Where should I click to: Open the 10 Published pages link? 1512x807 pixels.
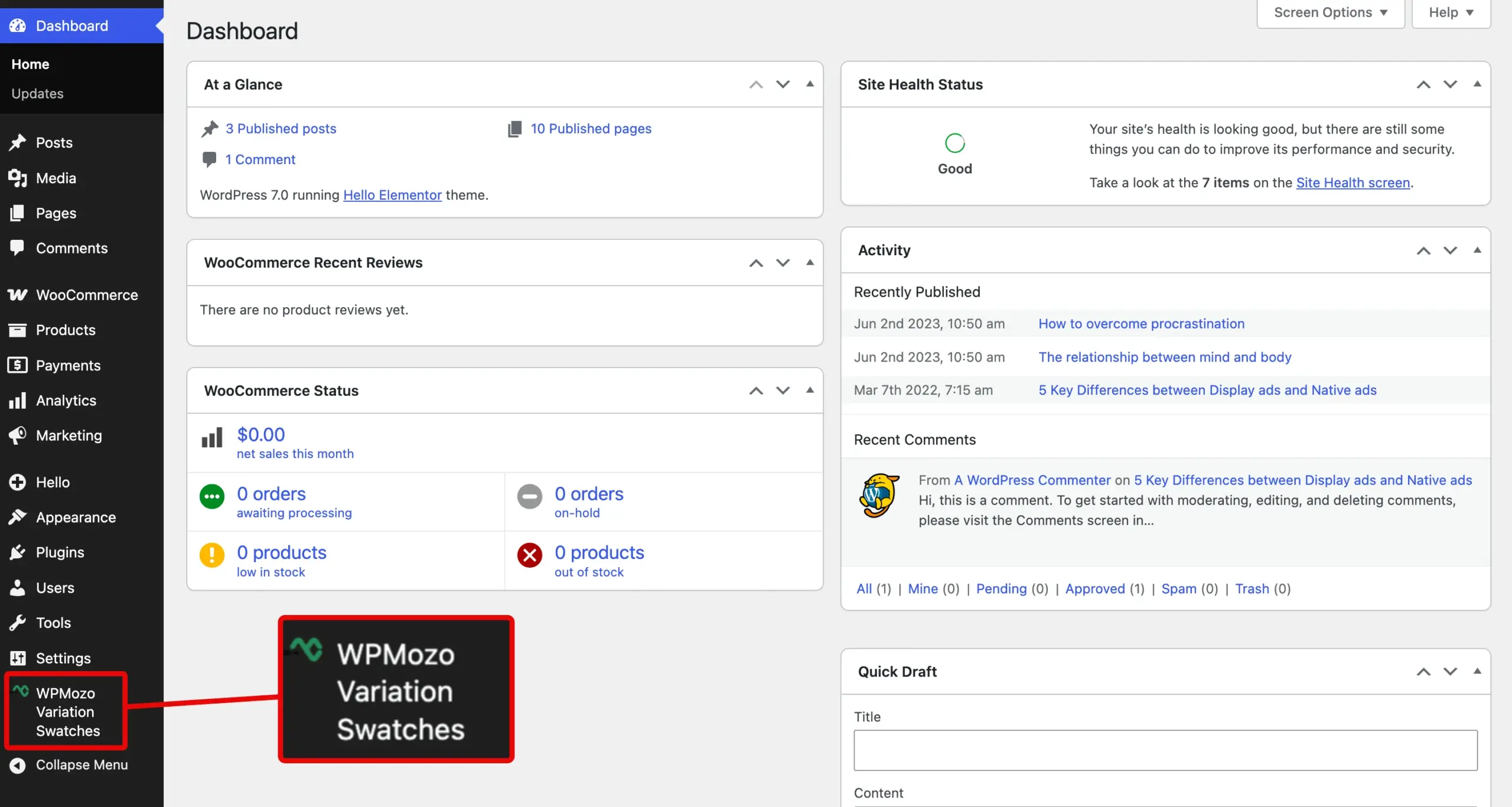pyautogui.click(x=591, y=128)
